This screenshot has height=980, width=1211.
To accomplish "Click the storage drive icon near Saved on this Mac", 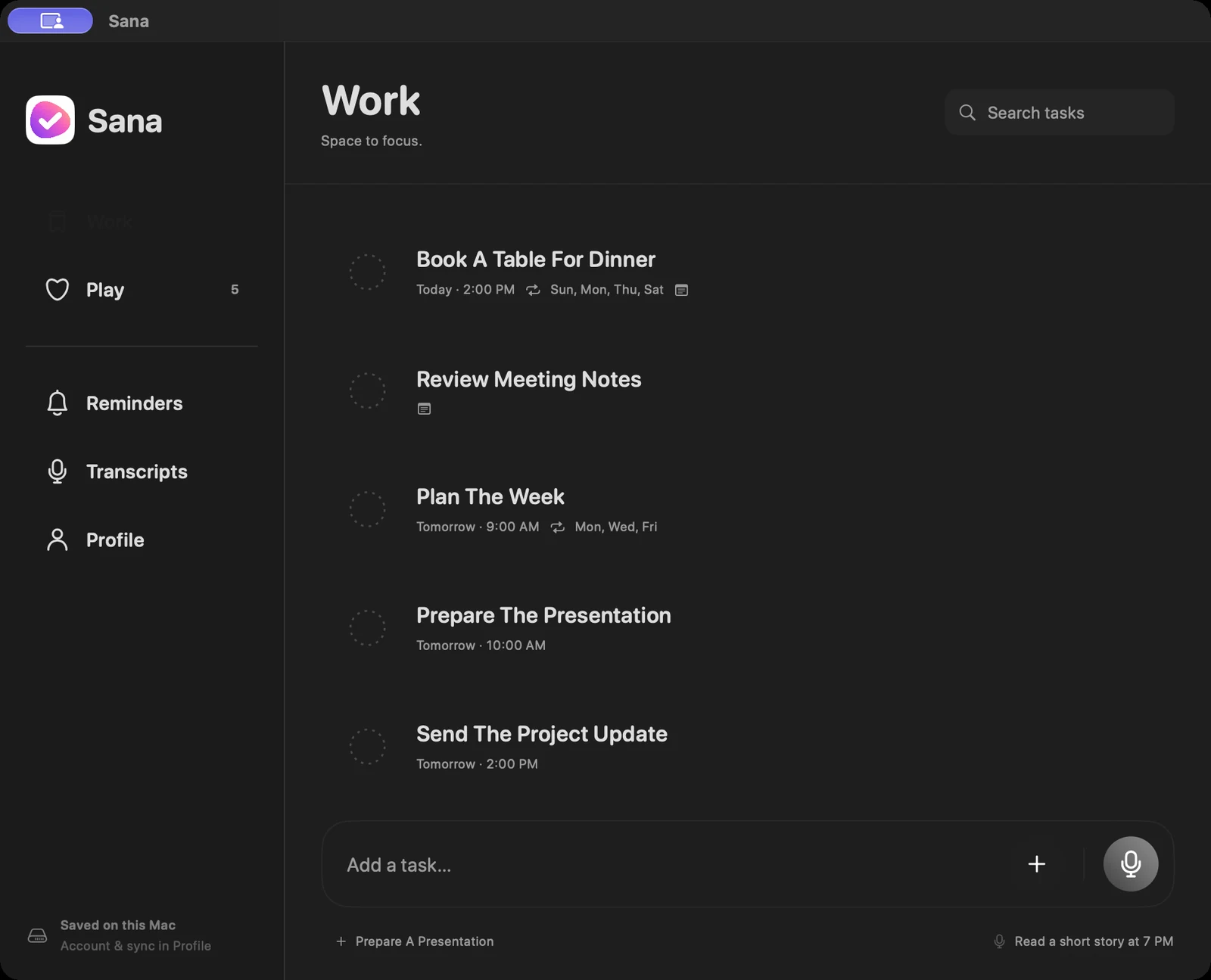I will [x=37, y=935].
